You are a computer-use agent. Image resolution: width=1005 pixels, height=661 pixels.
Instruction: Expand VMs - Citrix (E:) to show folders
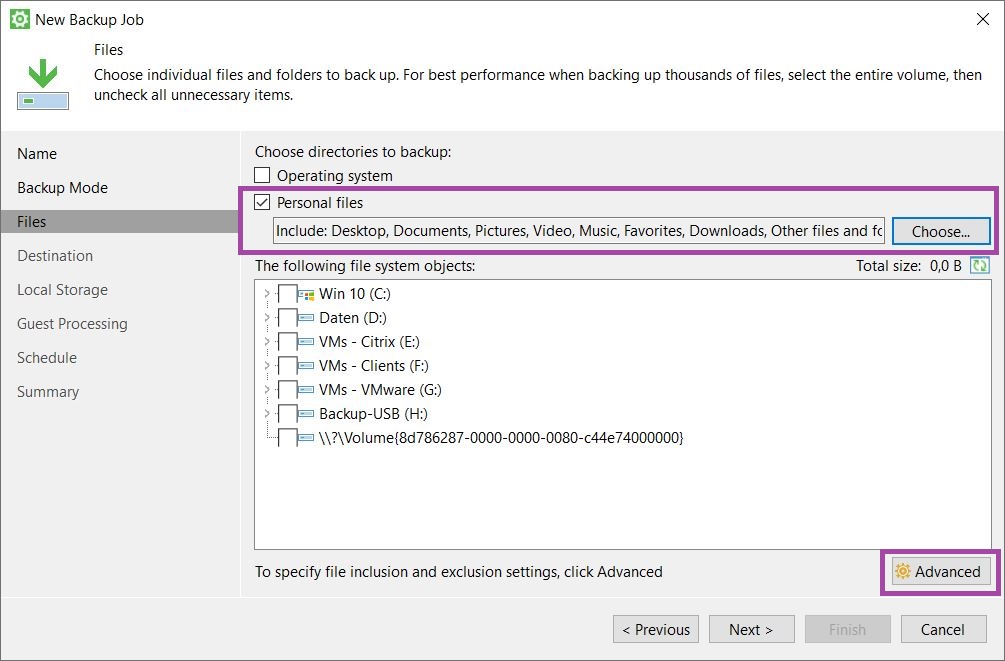tap(265, 342)
